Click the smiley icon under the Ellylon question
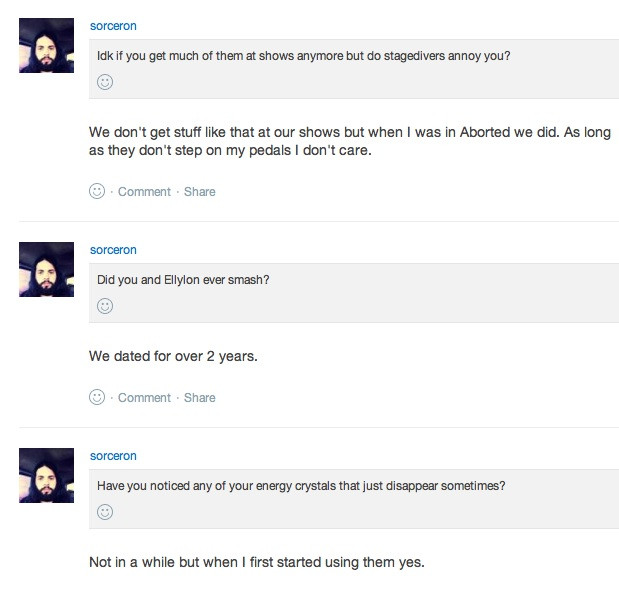Viewport: 619px width, 591px height. pyautogui.click(x=105, y=306)
